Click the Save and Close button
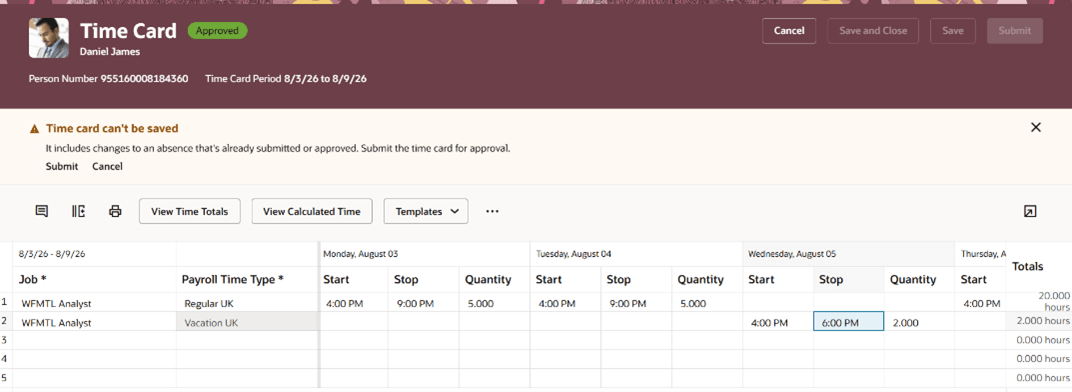 pyautogui.click(x=873, y=31)
